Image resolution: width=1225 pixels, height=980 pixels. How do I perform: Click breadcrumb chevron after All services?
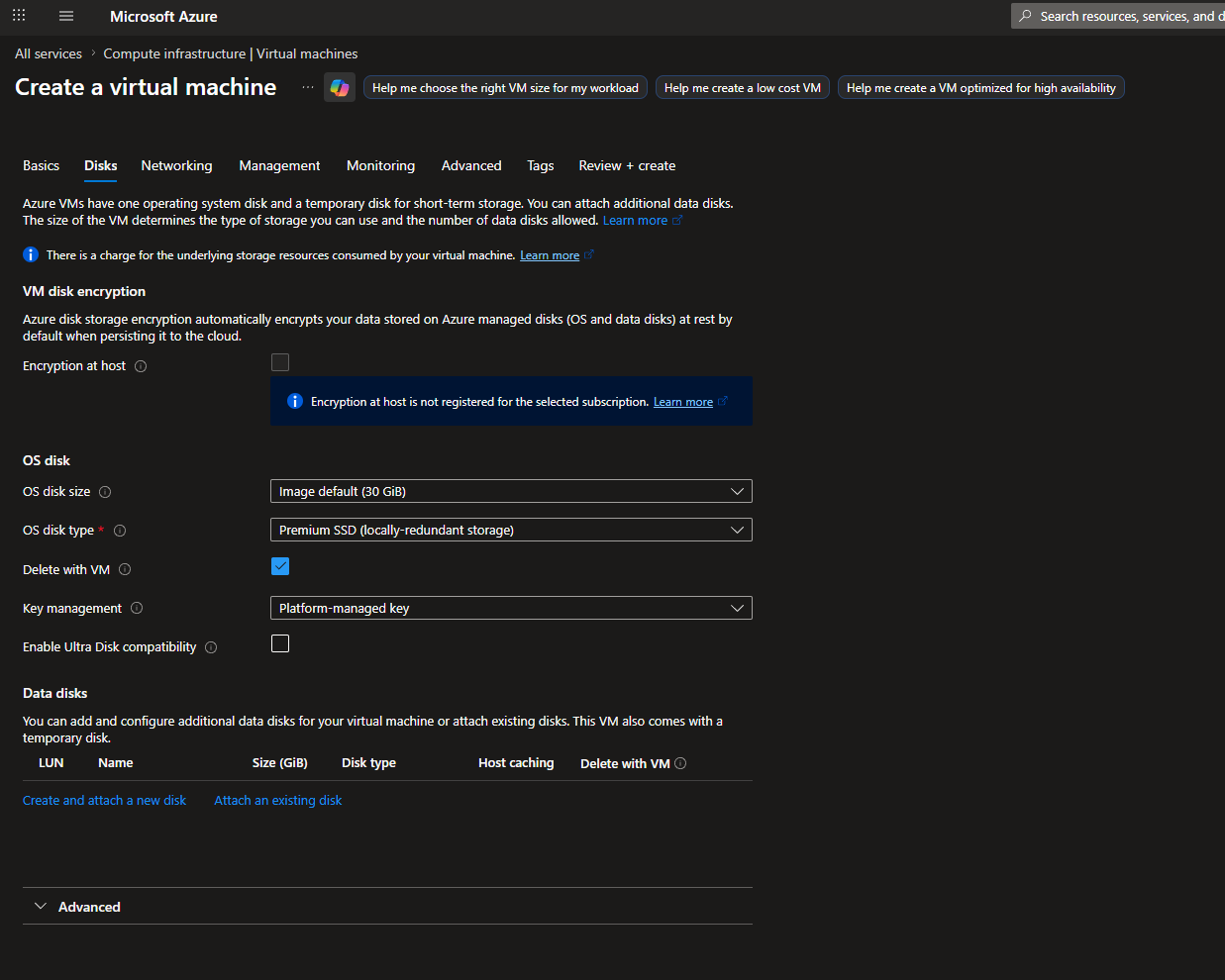pos(93,53)
